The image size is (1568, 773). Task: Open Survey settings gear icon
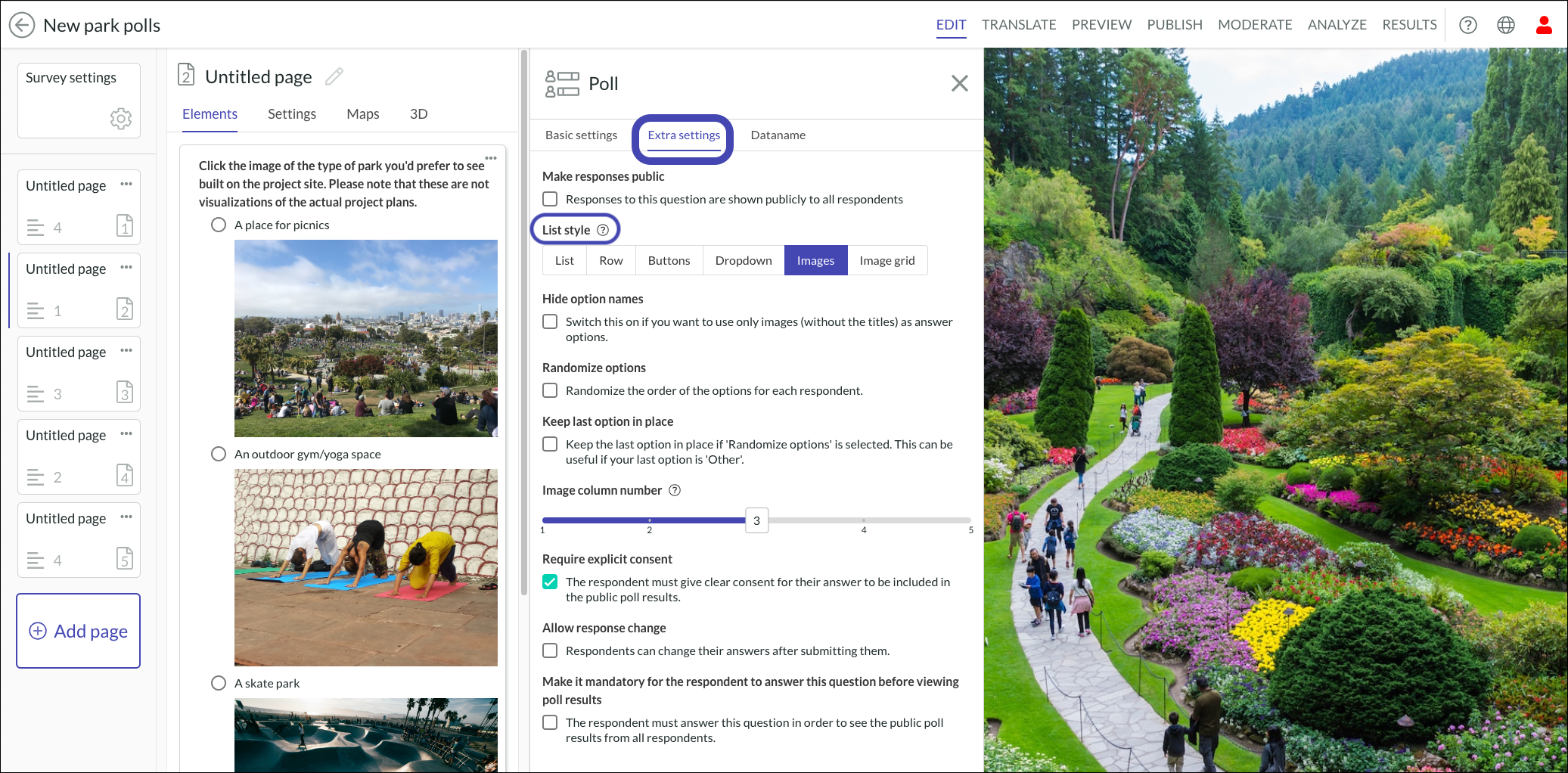tap(121, 118)
